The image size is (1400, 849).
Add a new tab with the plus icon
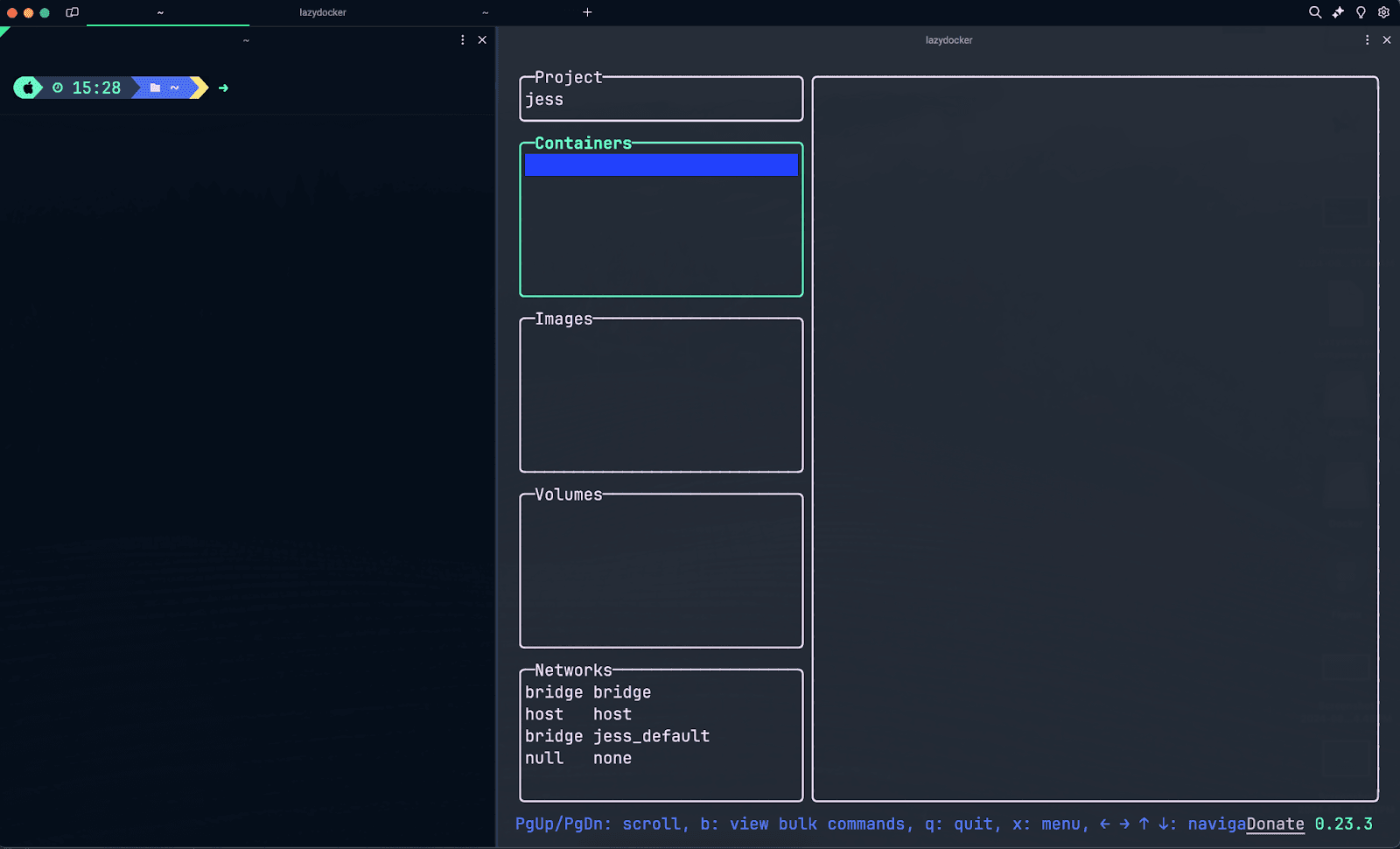pos(587,12)
